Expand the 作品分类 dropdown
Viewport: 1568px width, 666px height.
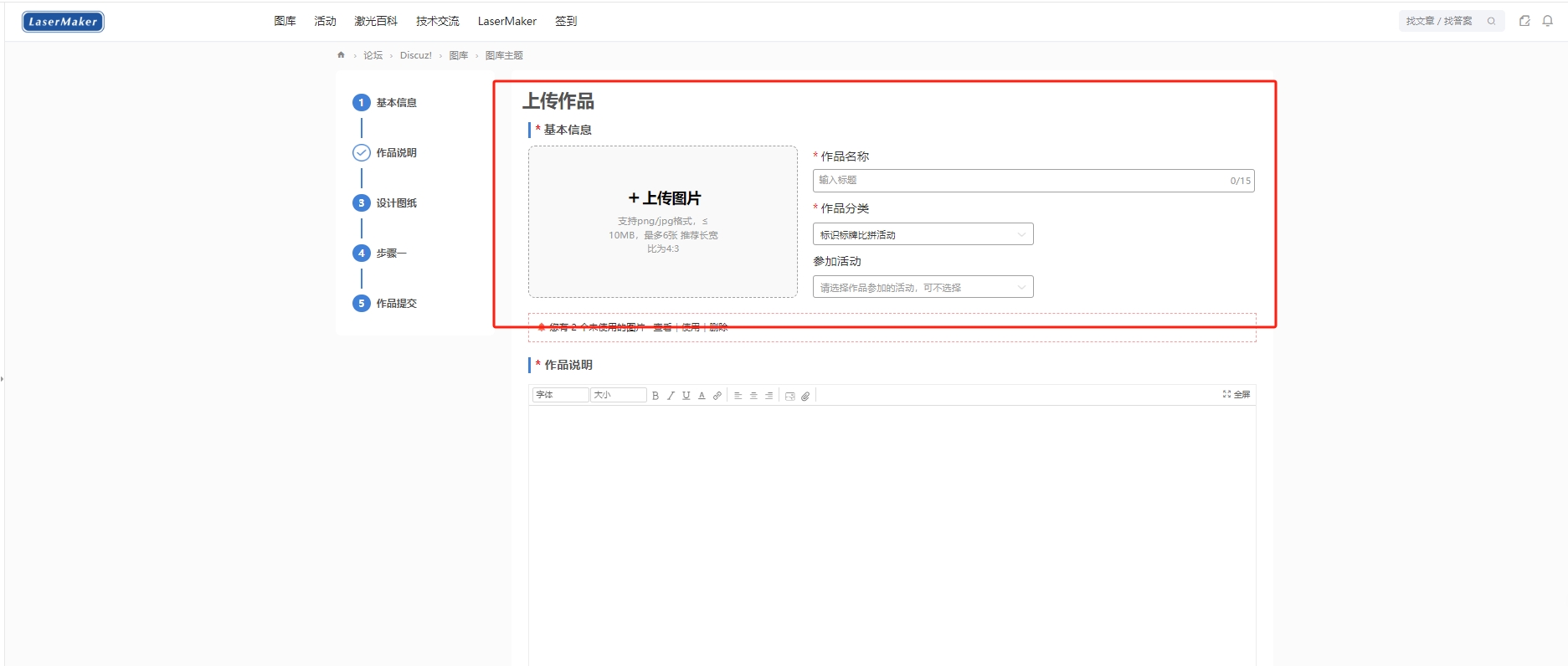[923, 234]
